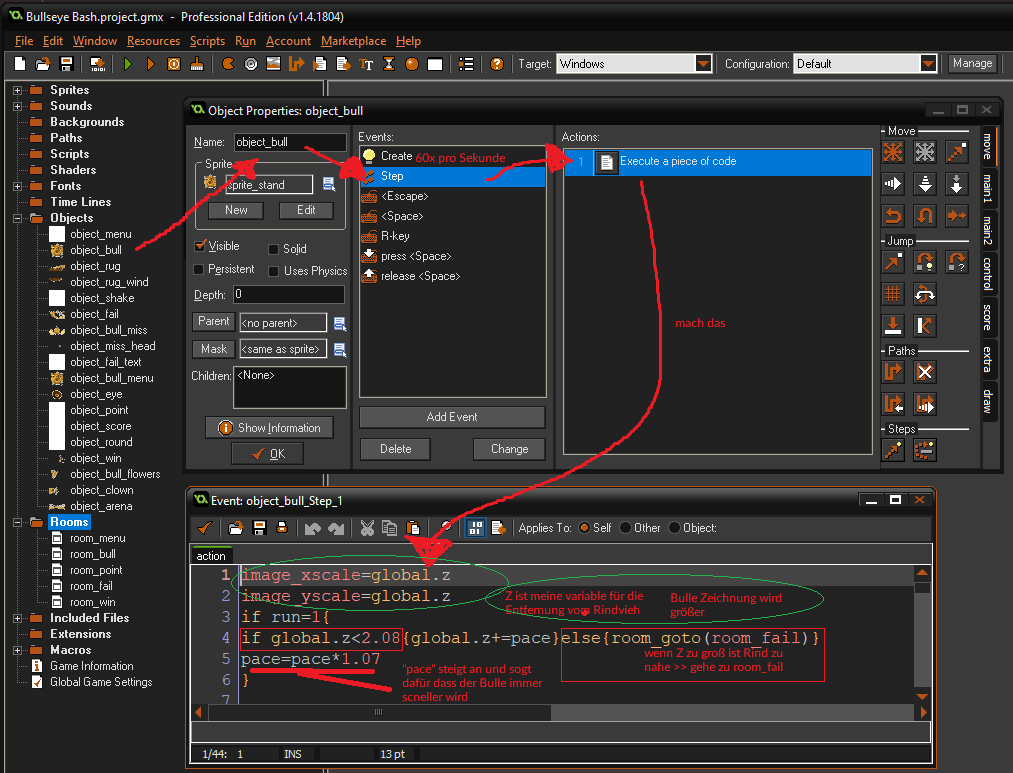
Task: Click the Undo icon in the code editor toolbar
Action: point(311,527)
